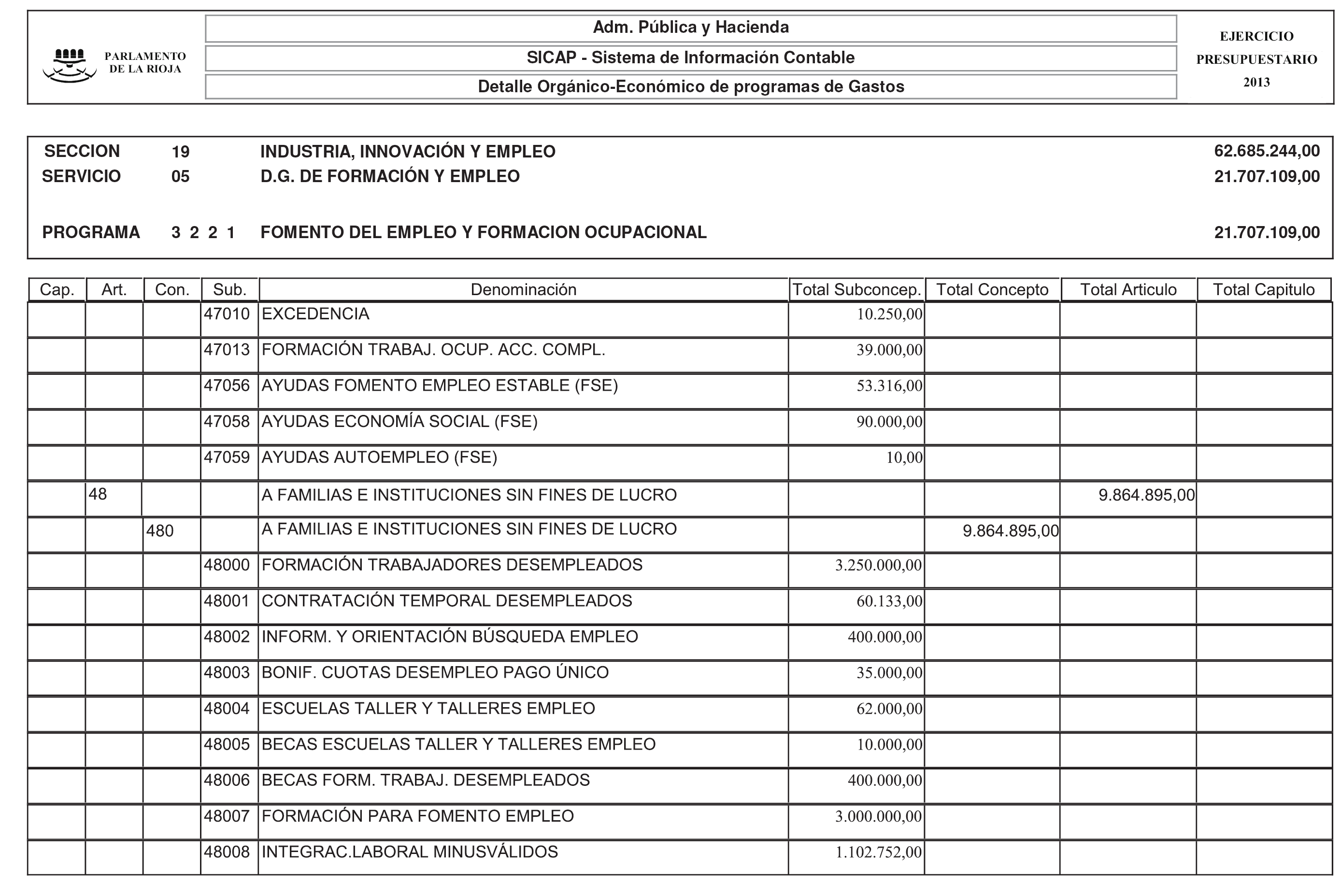Viewport: 1341px width, 896px height.
Task: Click the 'Con.' column header
Action: tap(172, 290)
